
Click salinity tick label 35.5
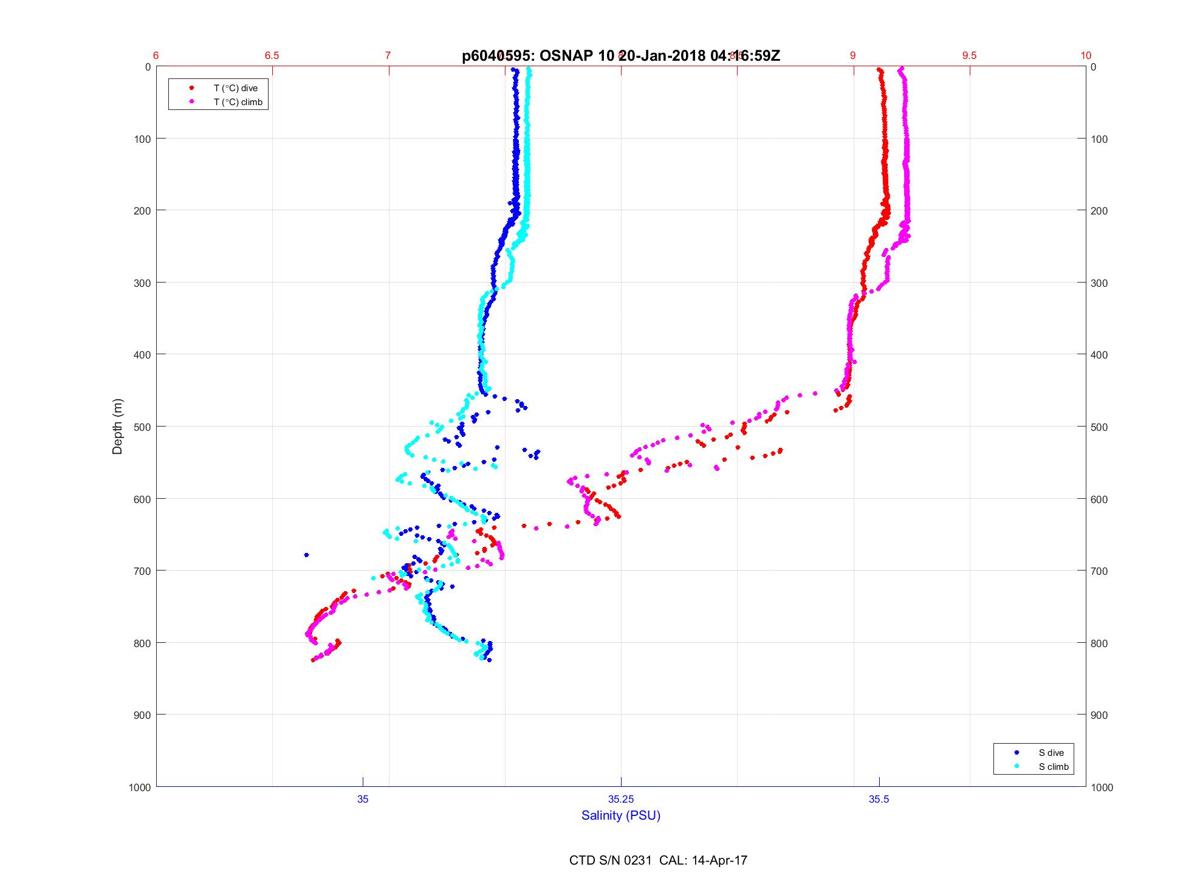click(x=879, y=799)
